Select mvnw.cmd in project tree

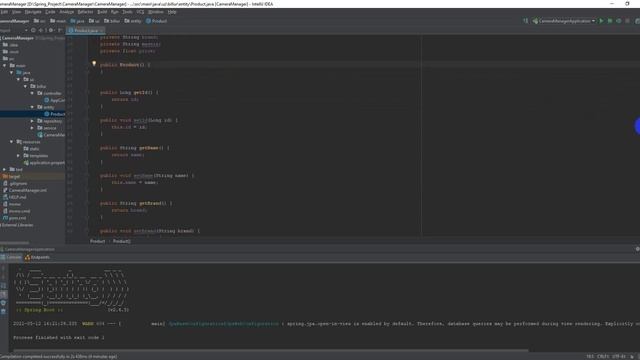[16, 211]
